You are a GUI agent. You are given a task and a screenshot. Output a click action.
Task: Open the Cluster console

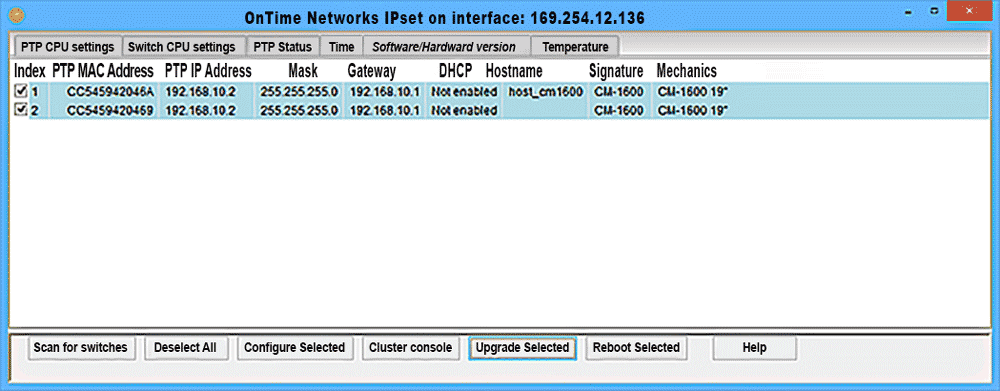(411, 348)
